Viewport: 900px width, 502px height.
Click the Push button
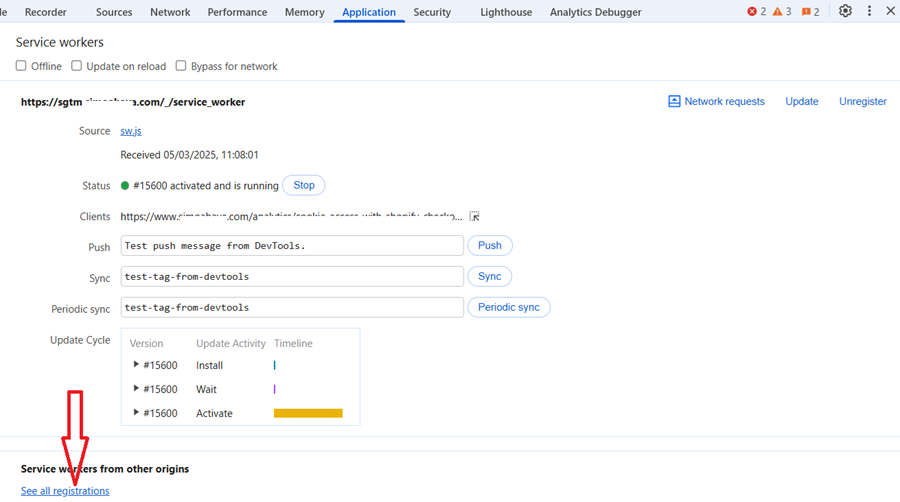(x=490, y=246)
